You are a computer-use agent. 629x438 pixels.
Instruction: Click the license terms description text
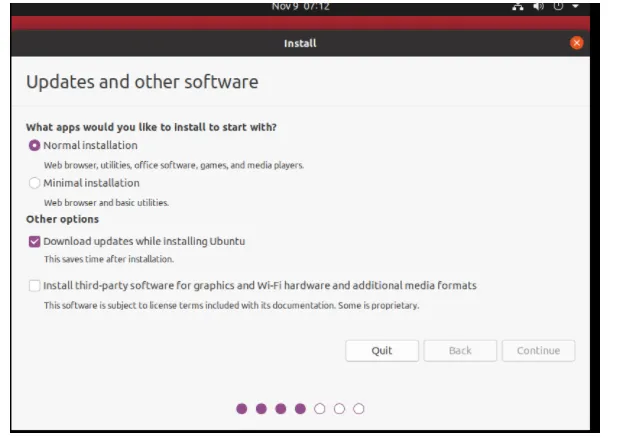[x=231, y=305]
